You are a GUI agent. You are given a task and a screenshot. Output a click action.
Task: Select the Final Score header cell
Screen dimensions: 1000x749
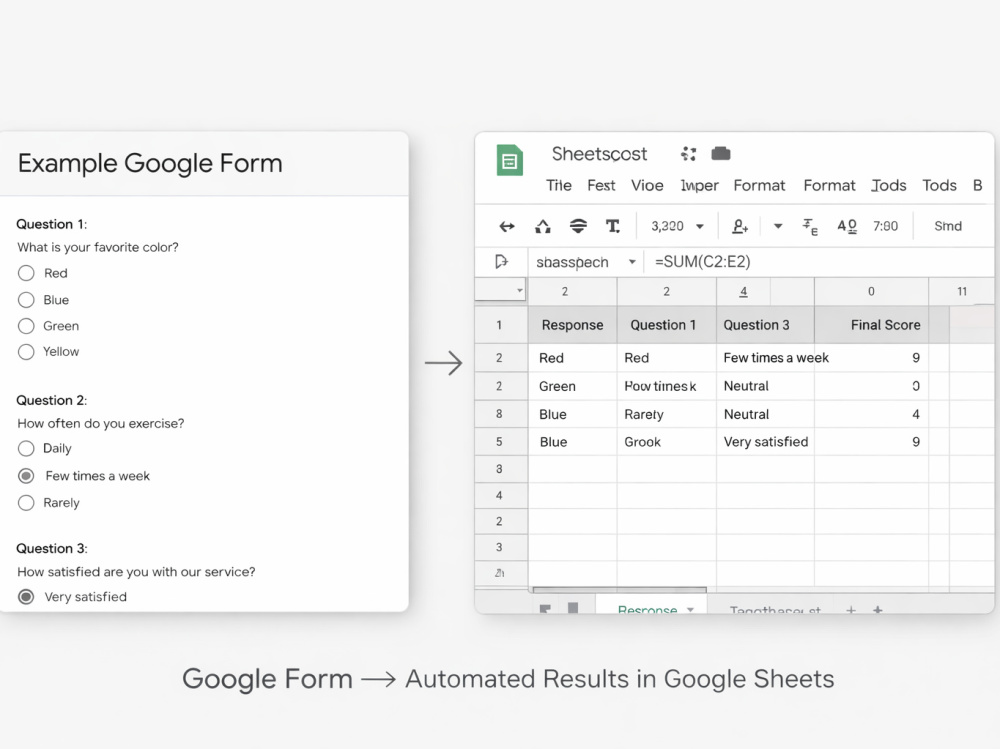(871, 325)
